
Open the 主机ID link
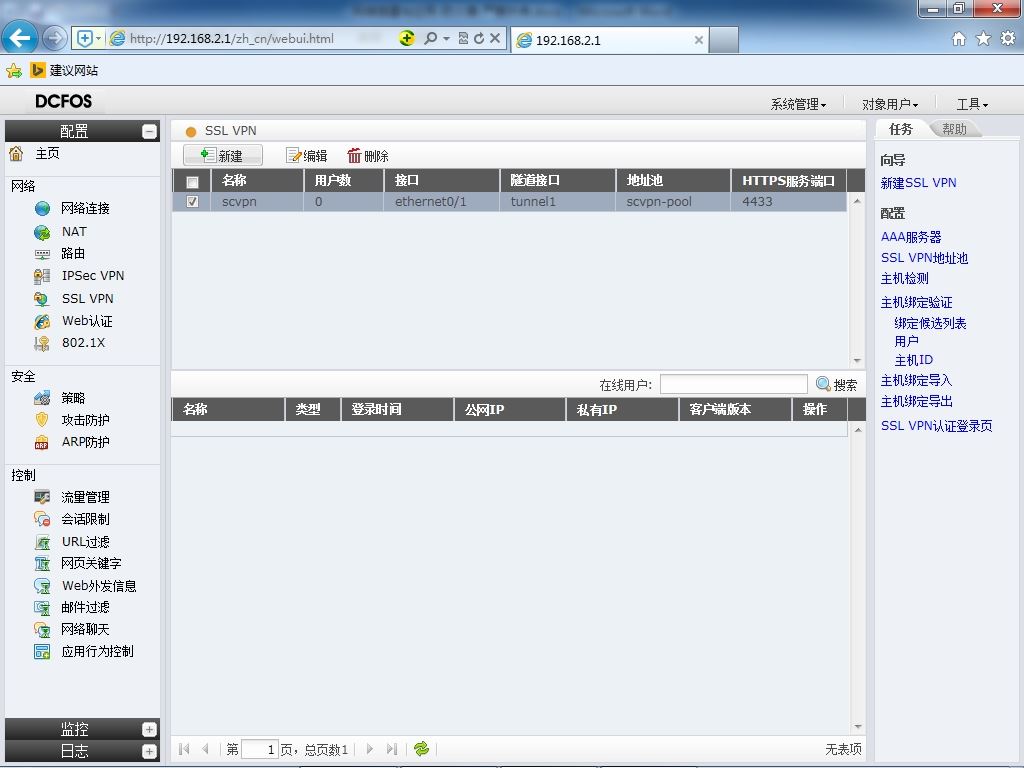click(x=914, y=360)
